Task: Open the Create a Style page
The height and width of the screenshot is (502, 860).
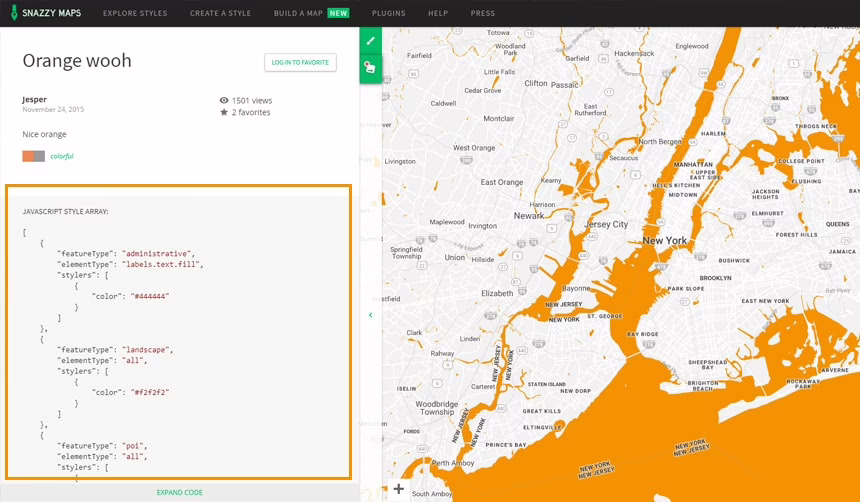Action: click(x=220, y=13)
